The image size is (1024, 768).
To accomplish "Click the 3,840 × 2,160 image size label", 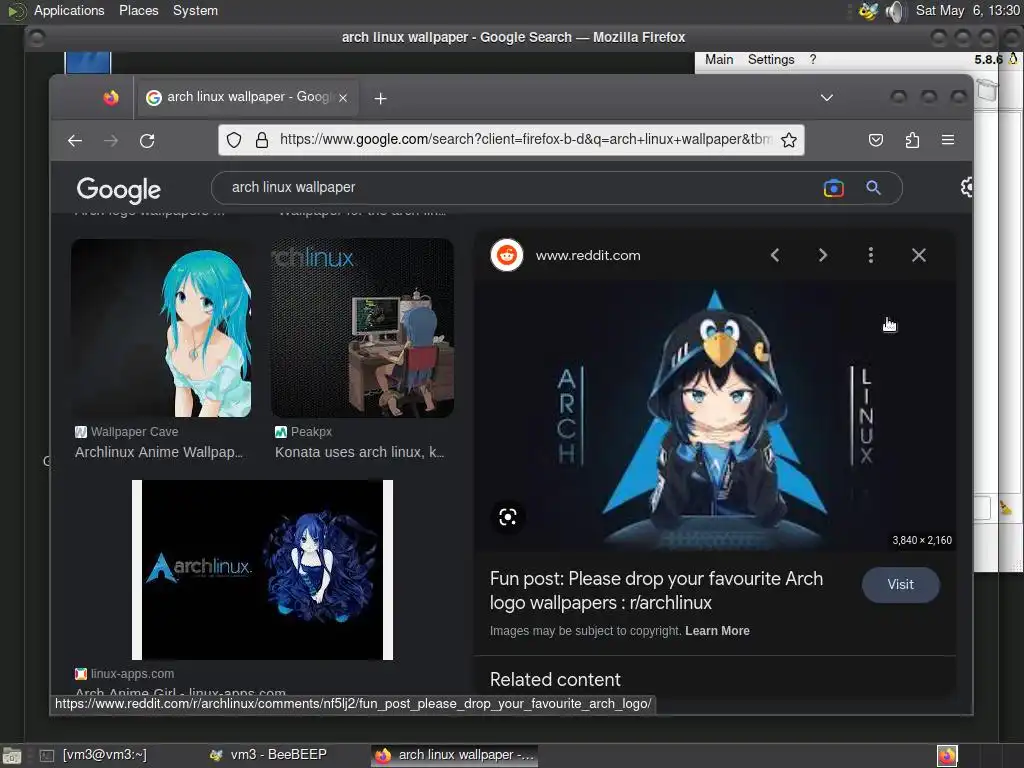I will coord(921,540).
